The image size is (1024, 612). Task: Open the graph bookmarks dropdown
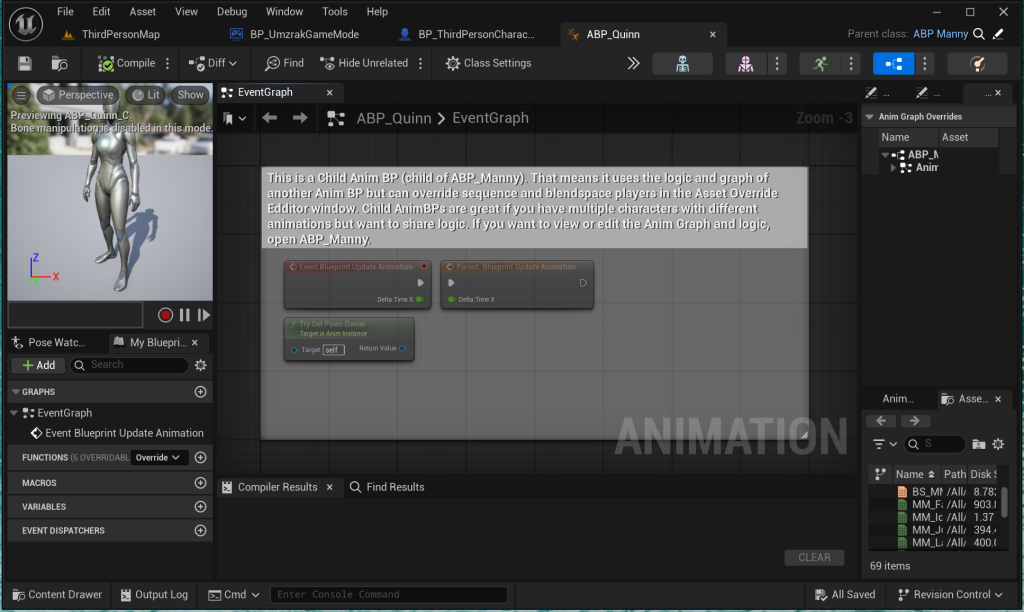[x=234, y=118]
